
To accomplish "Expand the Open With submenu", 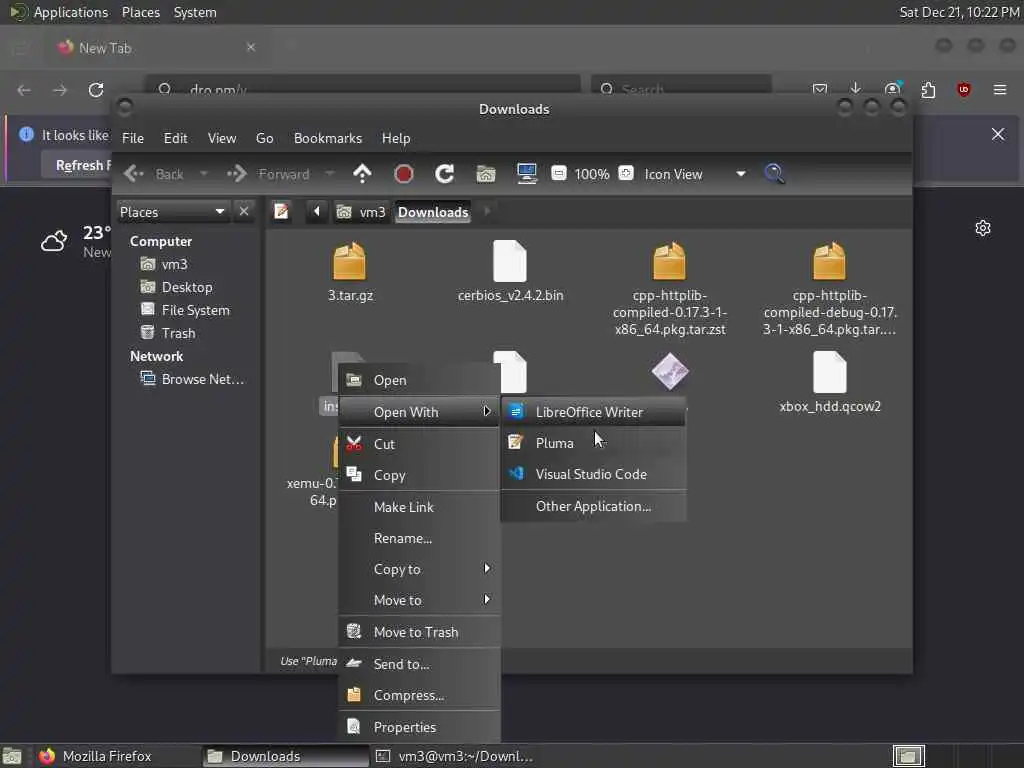I will click(419, 412).
